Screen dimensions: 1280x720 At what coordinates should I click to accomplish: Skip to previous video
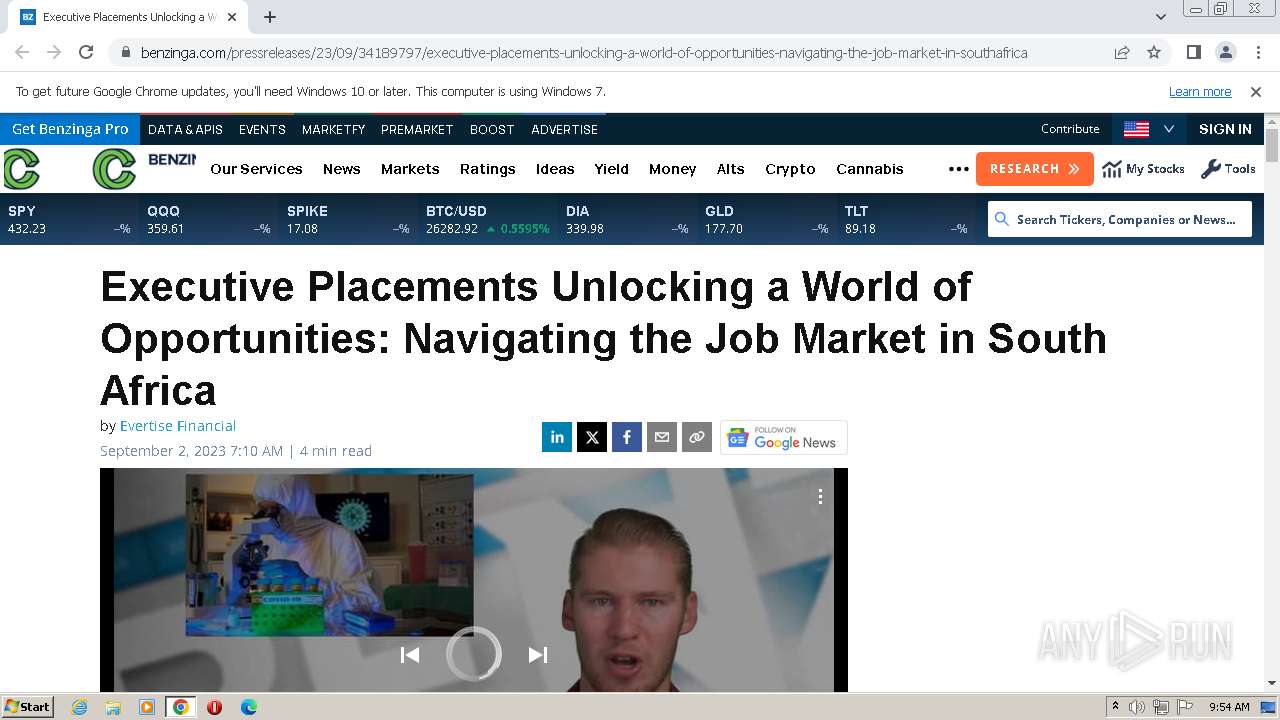(x=410, y=655)
